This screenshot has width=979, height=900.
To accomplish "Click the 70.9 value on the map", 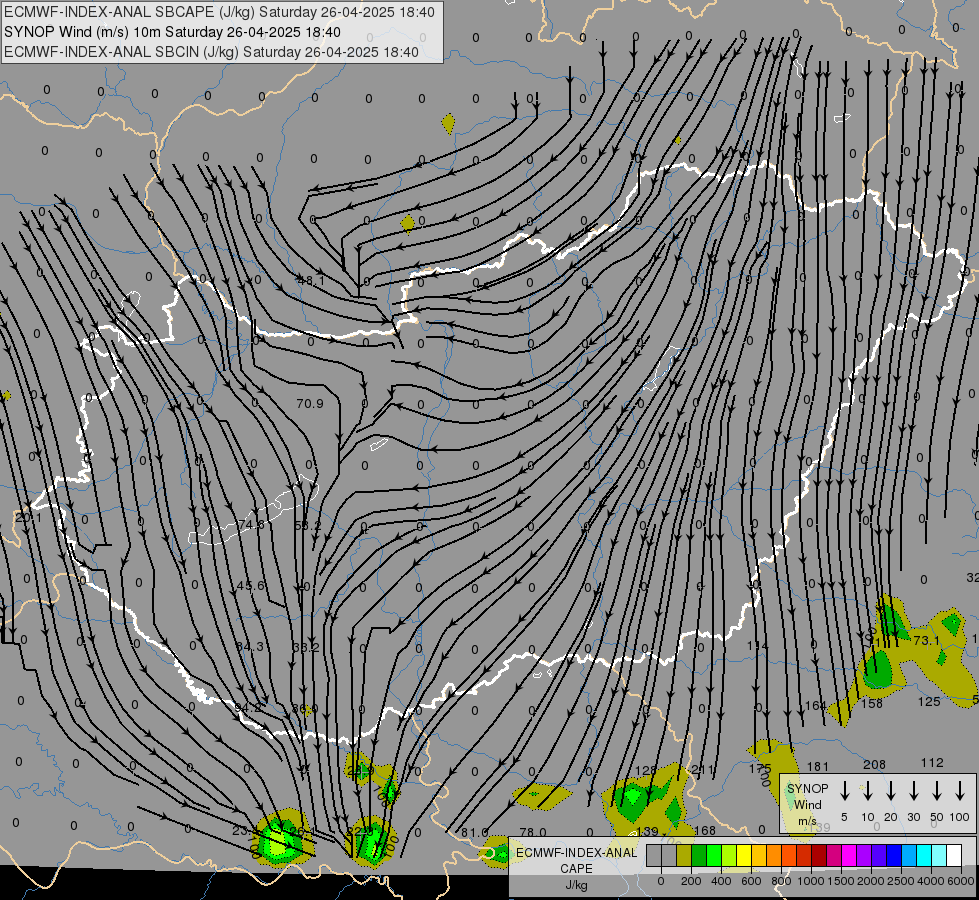I will (x=310, y=403).
